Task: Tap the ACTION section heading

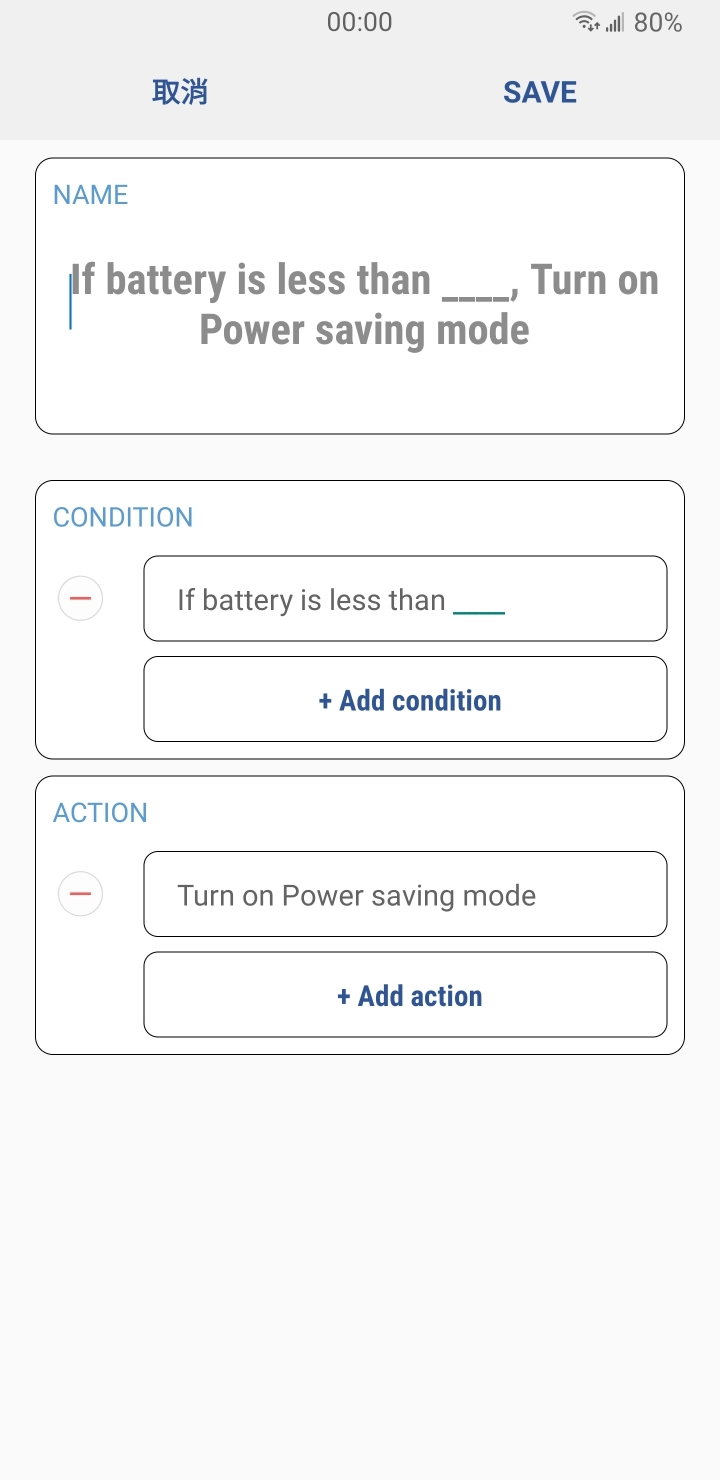Action: [x=100, y=813]
